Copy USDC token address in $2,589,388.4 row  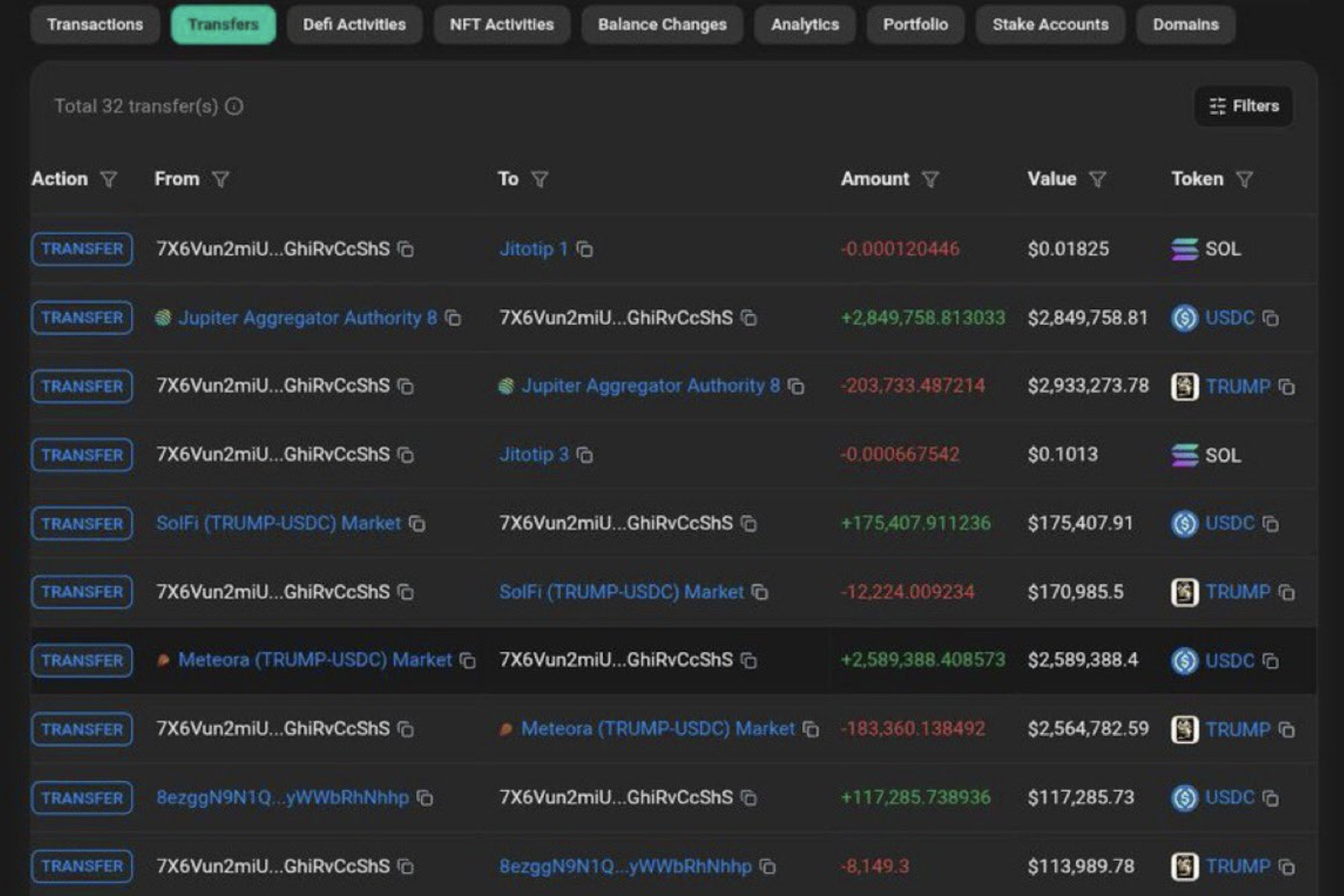[1270, 661]
